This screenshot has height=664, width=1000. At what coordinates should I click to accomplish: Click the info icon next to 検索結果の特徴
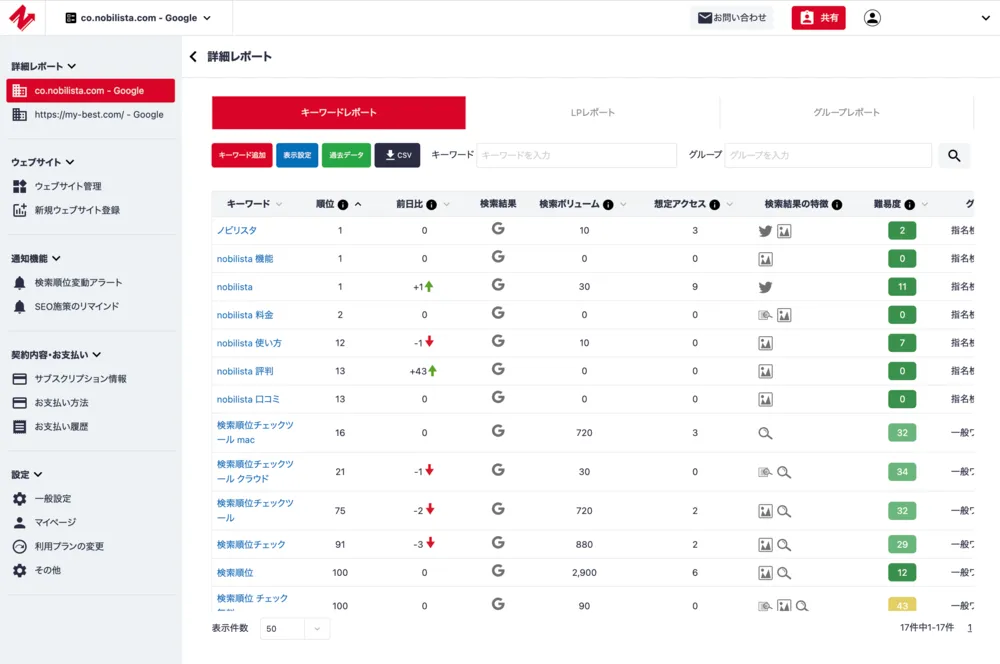(837, 205)
